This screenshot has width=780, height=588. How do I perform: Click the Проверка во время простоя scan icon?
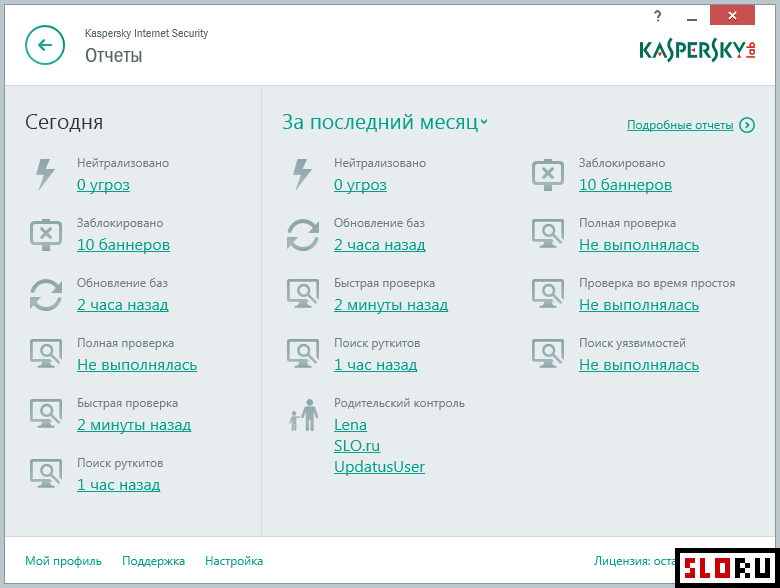point(548,294)
